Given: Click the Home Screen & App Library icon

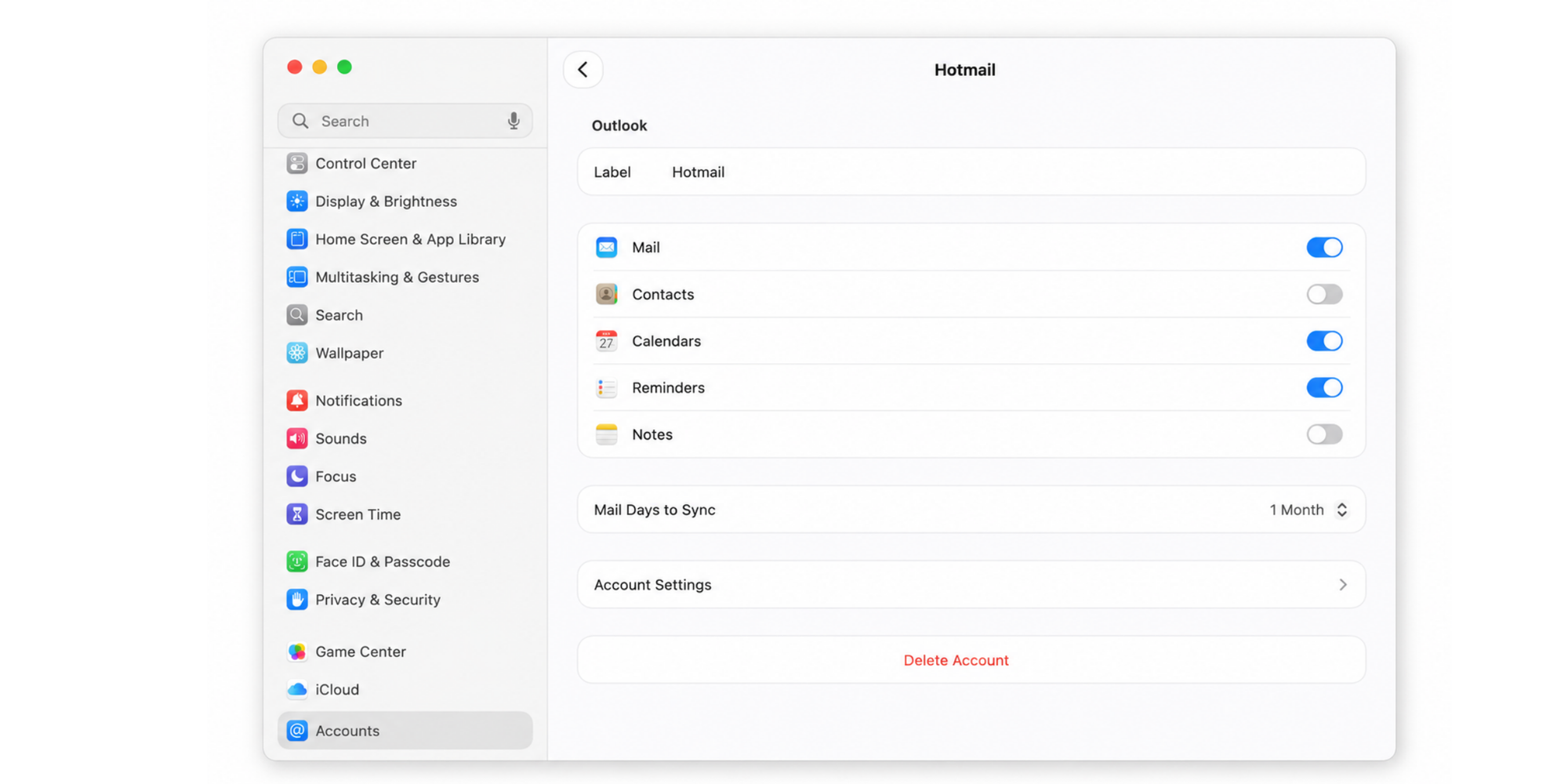Looking at the screenshot, I should (297, 239).
